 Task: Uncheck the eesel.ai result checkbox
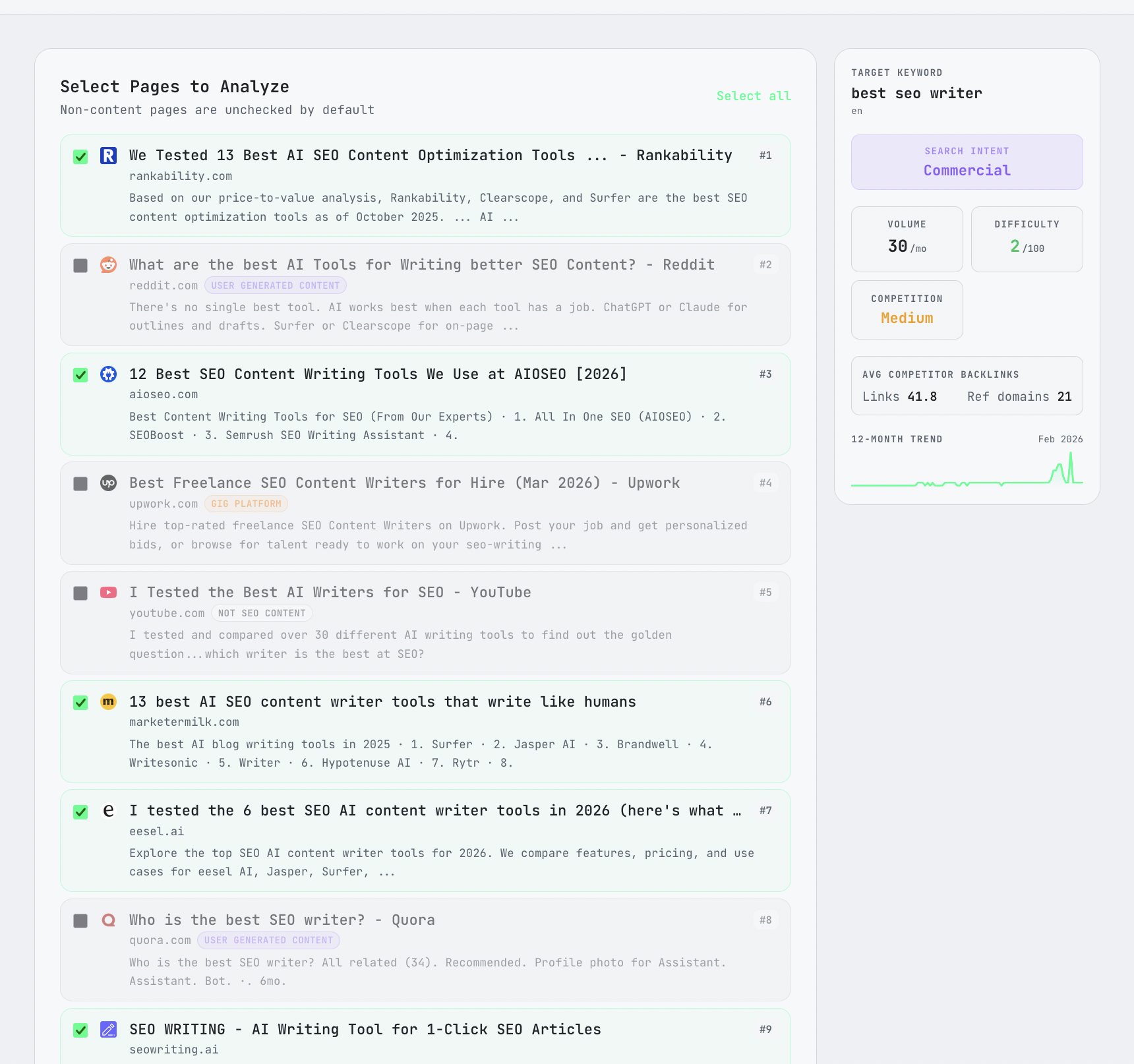click(x=80, y=812)
